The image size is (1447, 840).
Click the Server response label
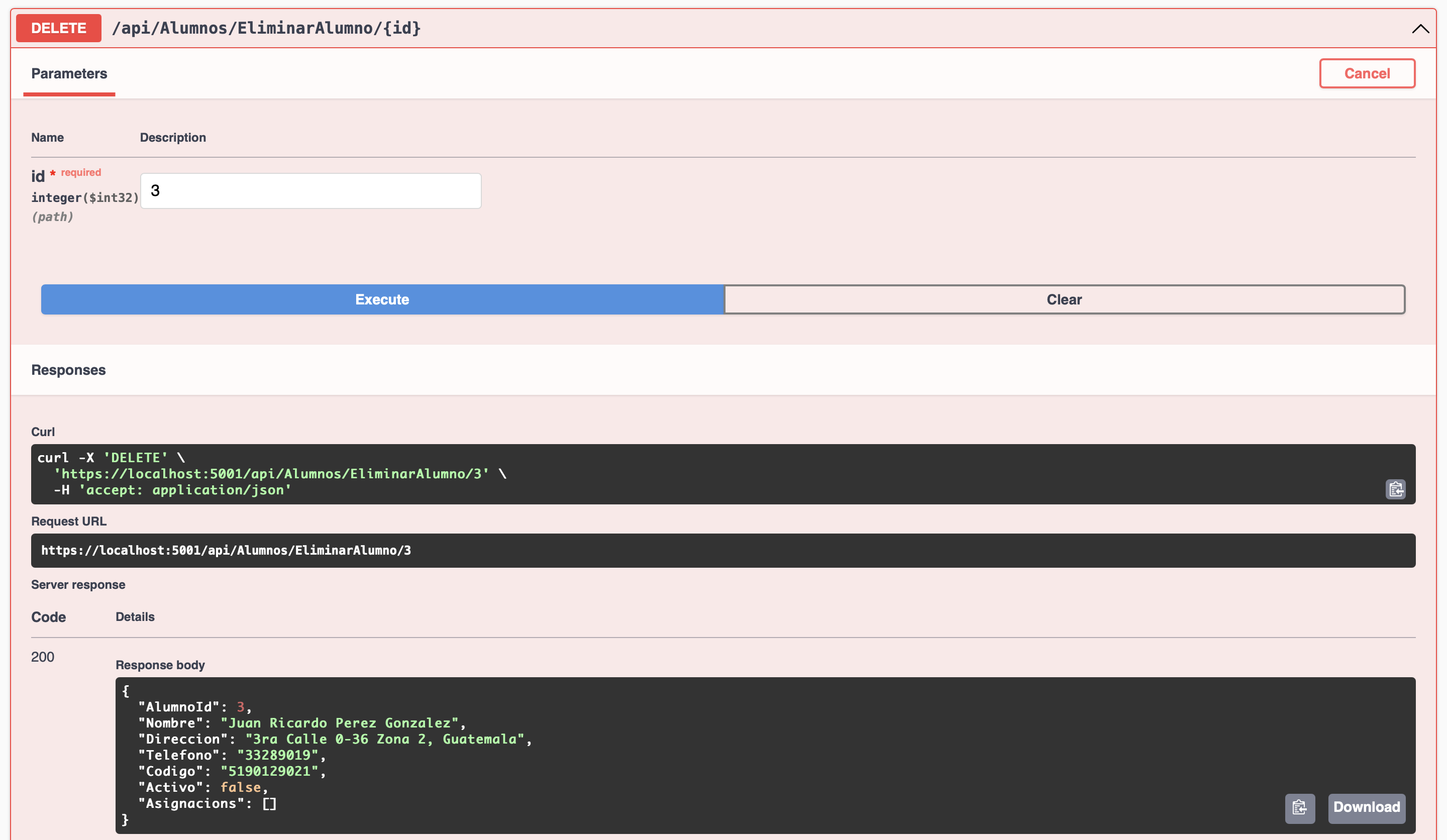[x=78, y=584]
